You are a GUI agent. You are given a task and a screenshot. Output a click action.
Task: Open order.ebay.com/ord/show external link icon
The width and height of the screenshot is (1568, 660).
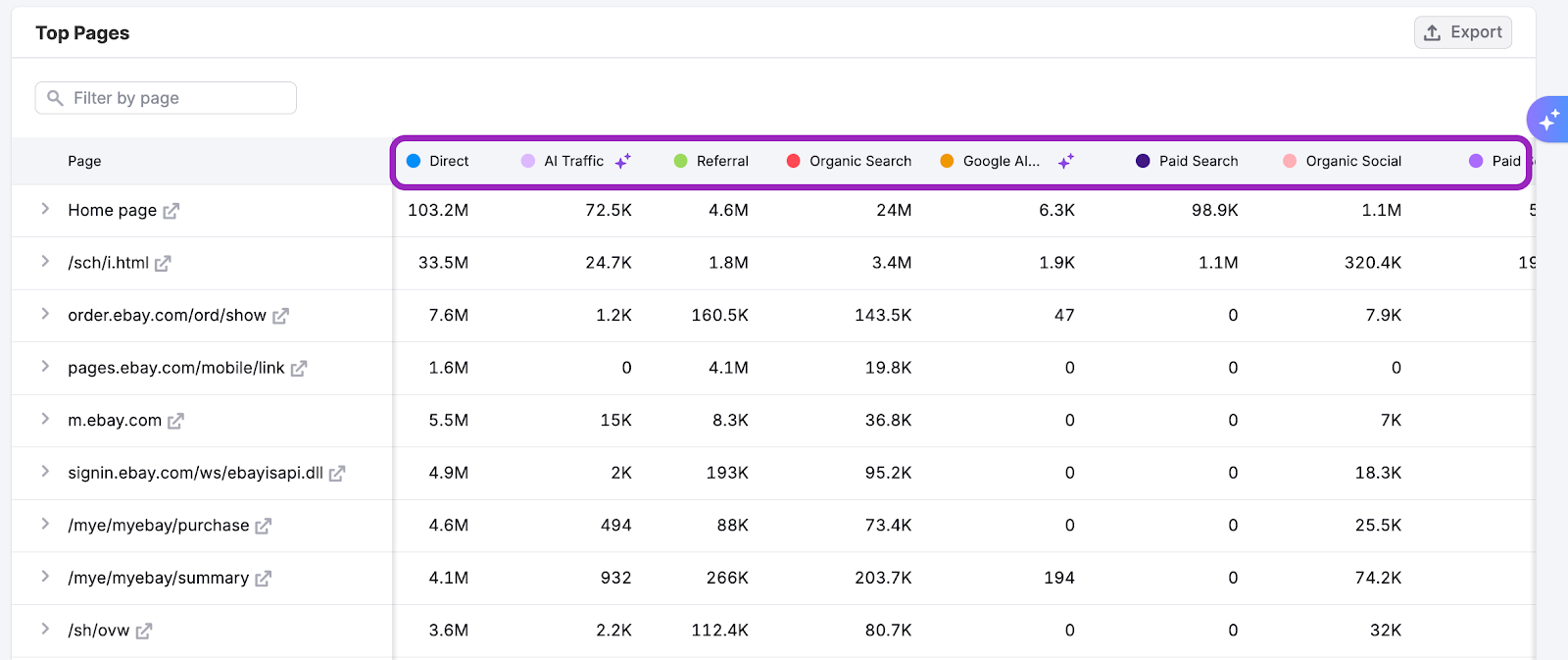pyautogui.click(x=280, y=316)
